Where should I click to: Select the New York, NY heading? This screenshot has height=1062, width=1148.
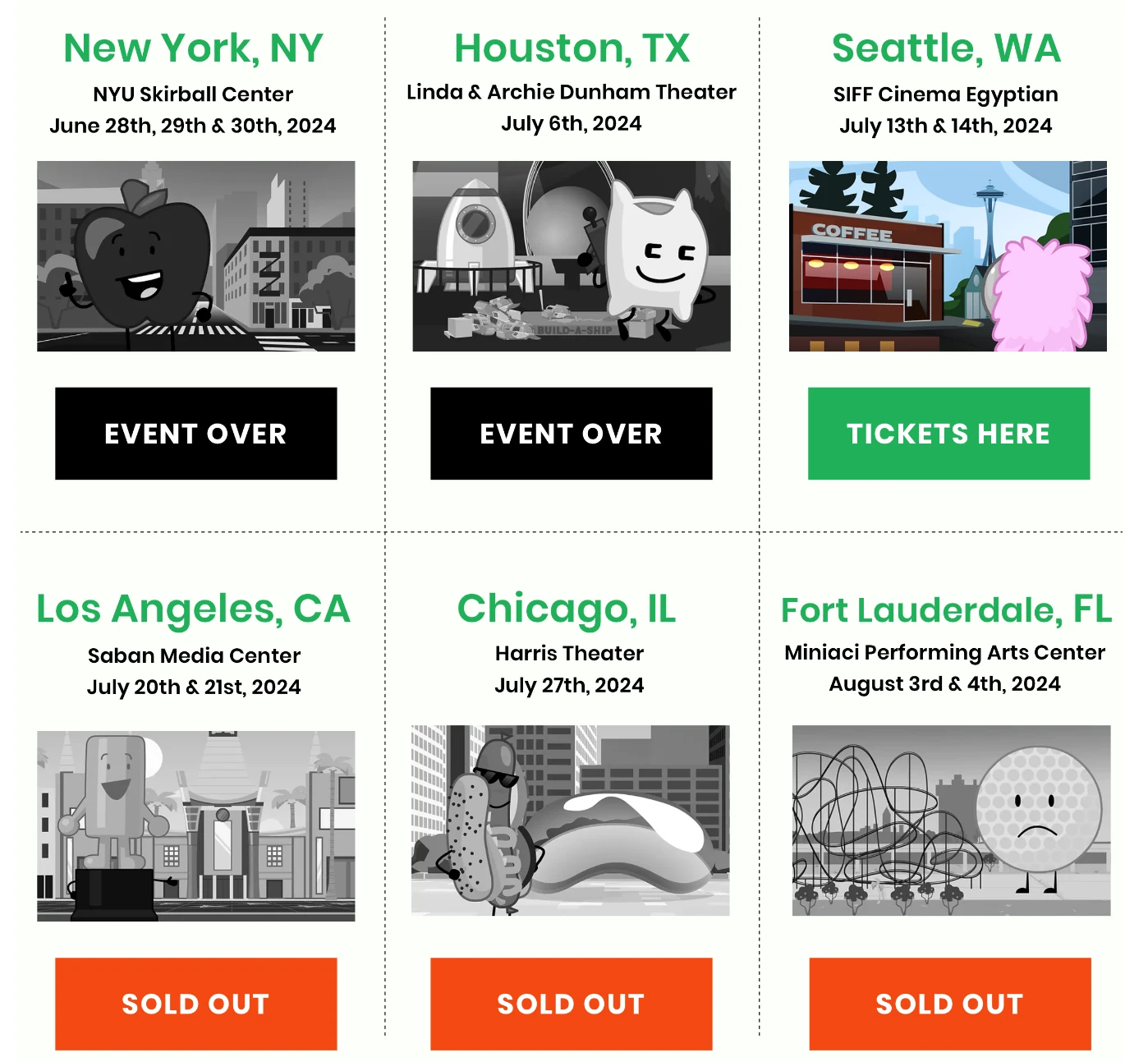pos(195,48)
